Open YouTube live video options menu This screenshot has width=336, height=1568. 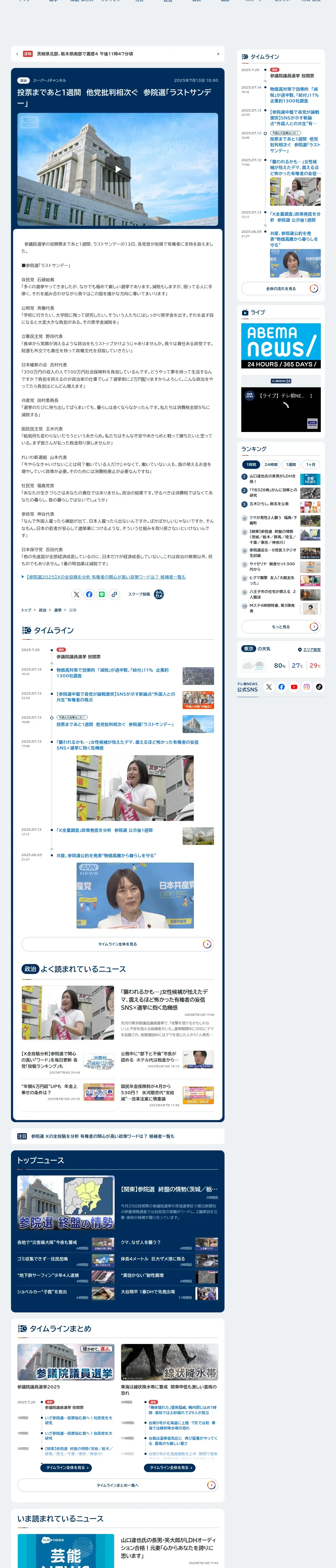(x=311, y=396)
